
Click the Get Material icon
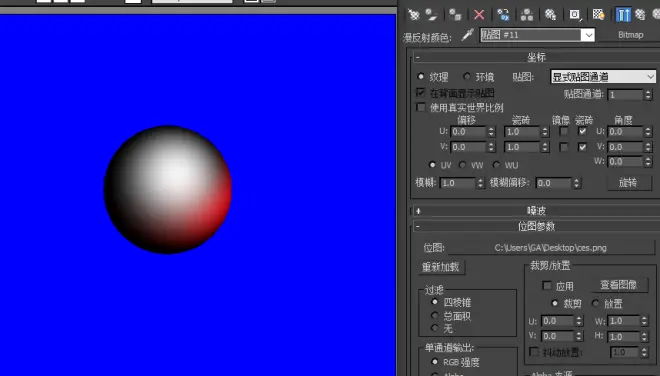[414, 15]
